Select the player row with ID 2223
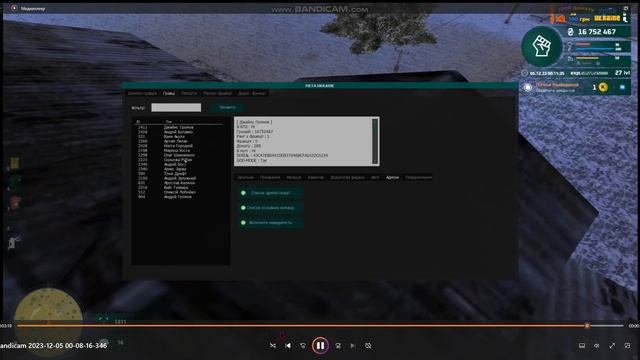 [x=178, y=160]
